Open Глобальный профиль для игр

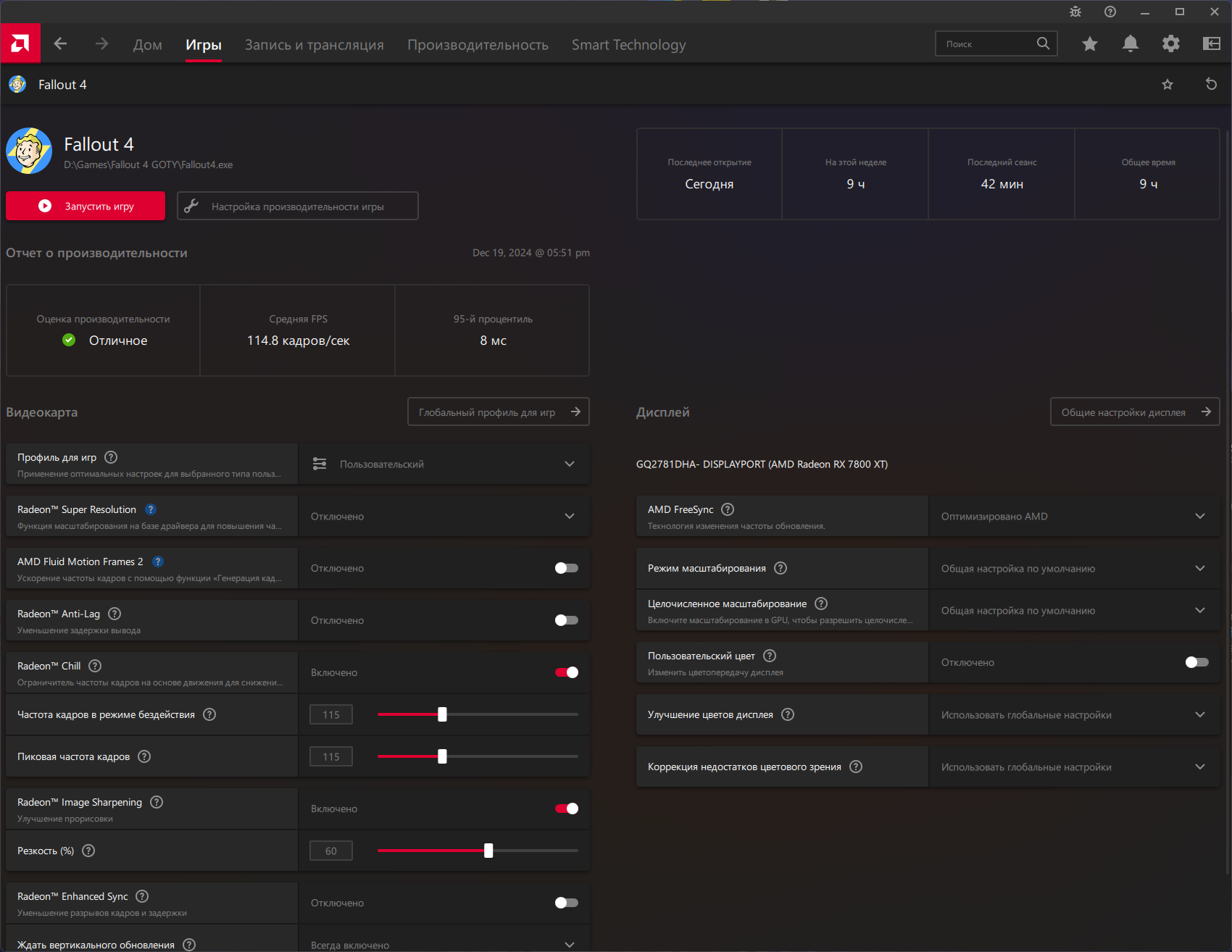click(499, 412)
